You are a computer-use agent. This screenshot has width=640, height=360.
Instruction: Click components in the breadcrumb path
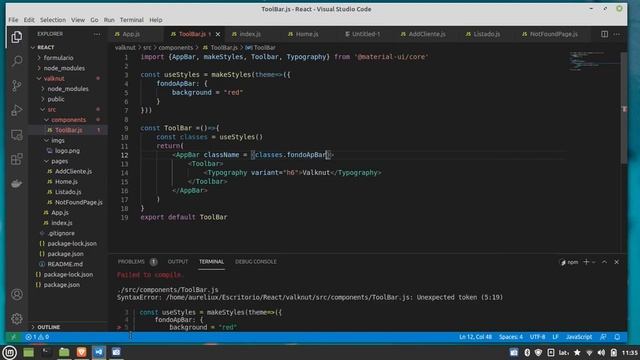(x=176, y=48)
